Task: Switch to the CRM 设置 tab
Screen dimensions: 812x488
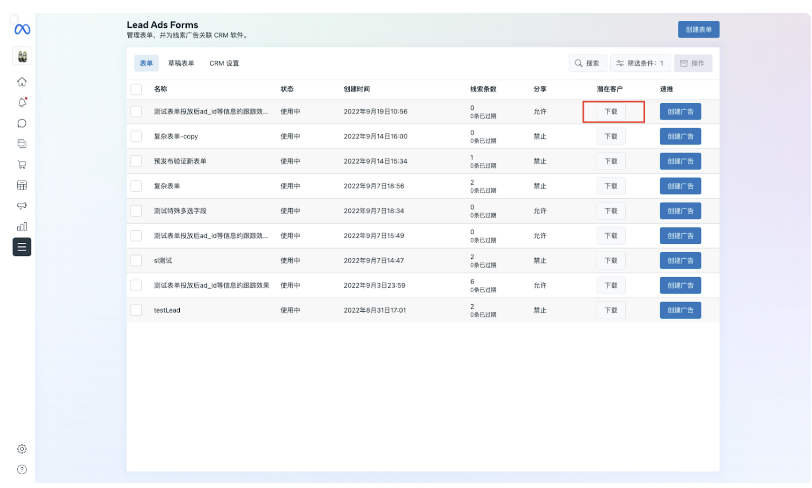Action: click(x=224, y=63)
